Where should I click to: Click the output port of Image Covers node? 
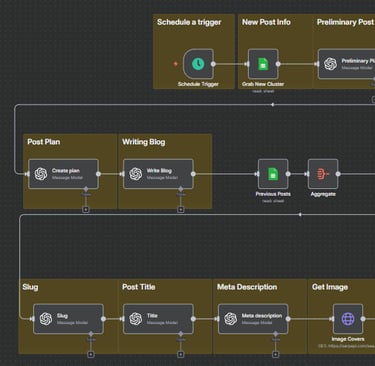(x=363, y=319)
